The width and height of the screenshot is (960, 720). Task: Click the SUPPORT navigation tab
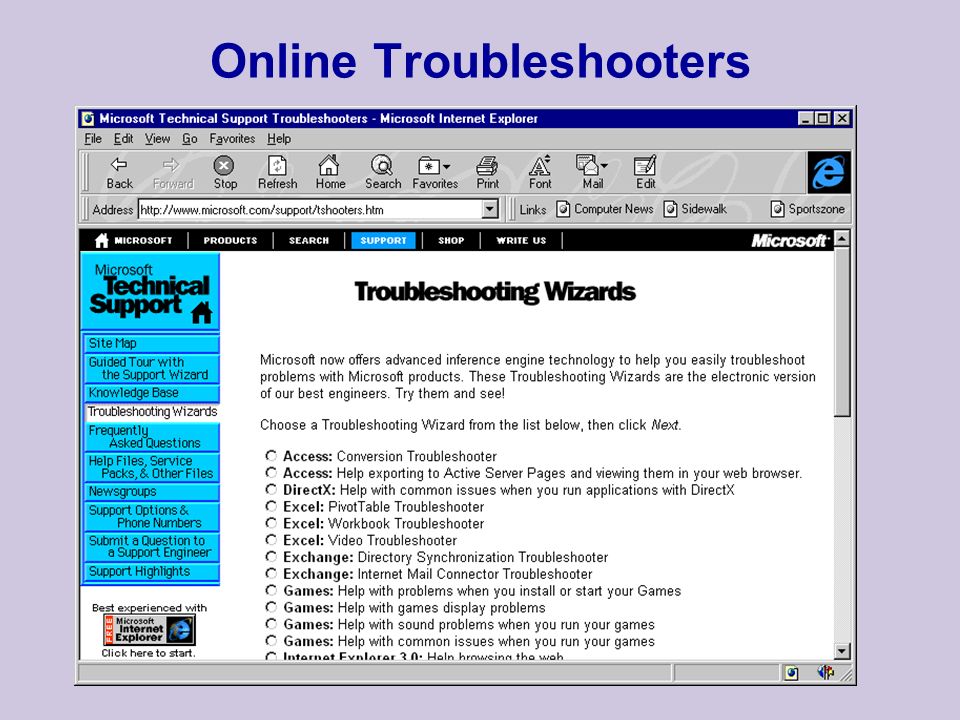[383, 241]
